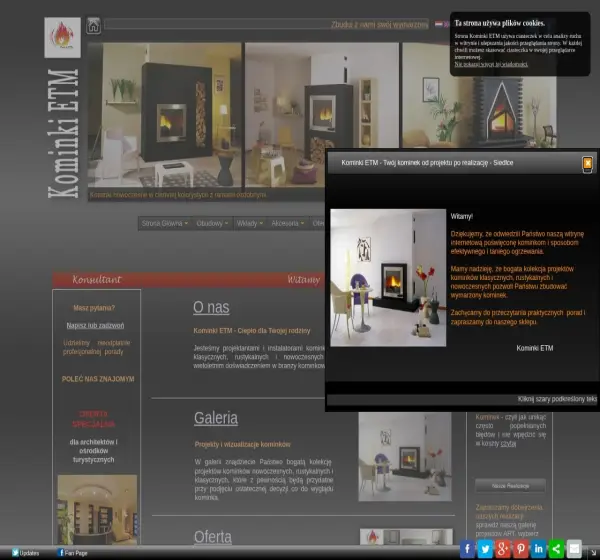Click the Witamy header label in the red bar

pos(303,279)
